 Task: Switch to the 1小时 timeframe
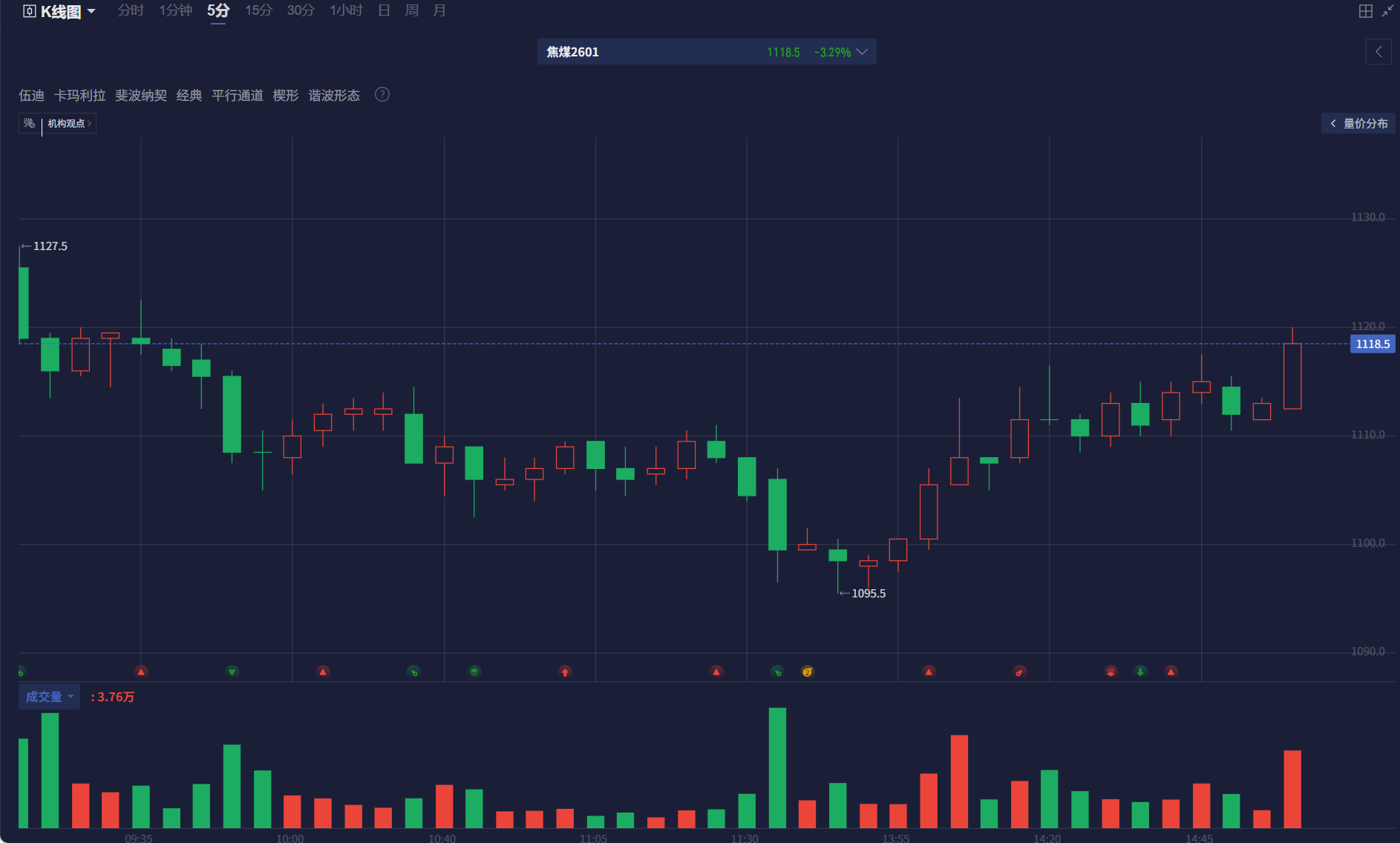(x=346, y=10)
